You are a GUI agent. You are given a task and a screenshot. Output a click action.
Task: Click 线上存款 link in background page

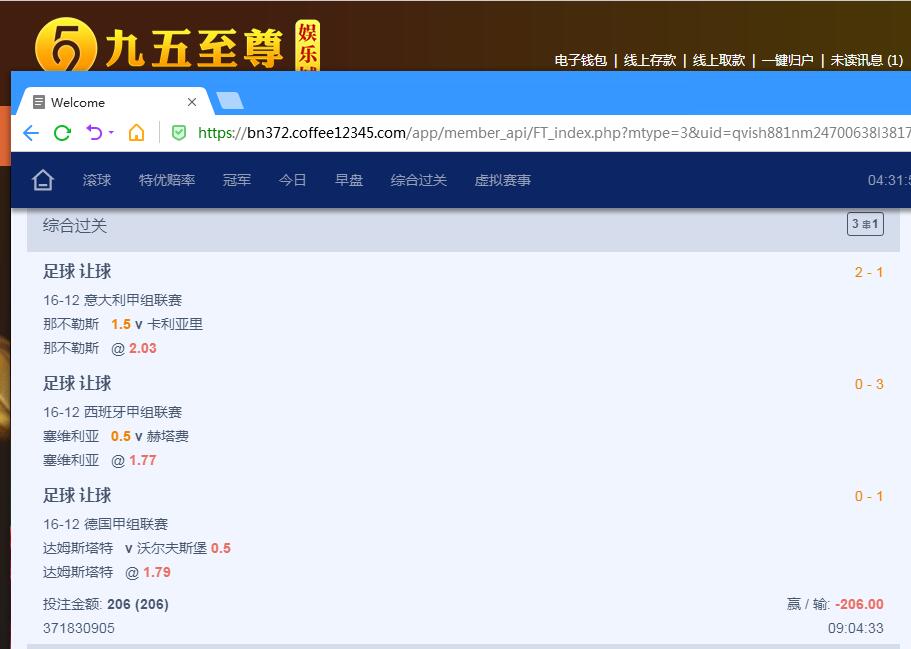pyautogui.click(x=650, y=60)
